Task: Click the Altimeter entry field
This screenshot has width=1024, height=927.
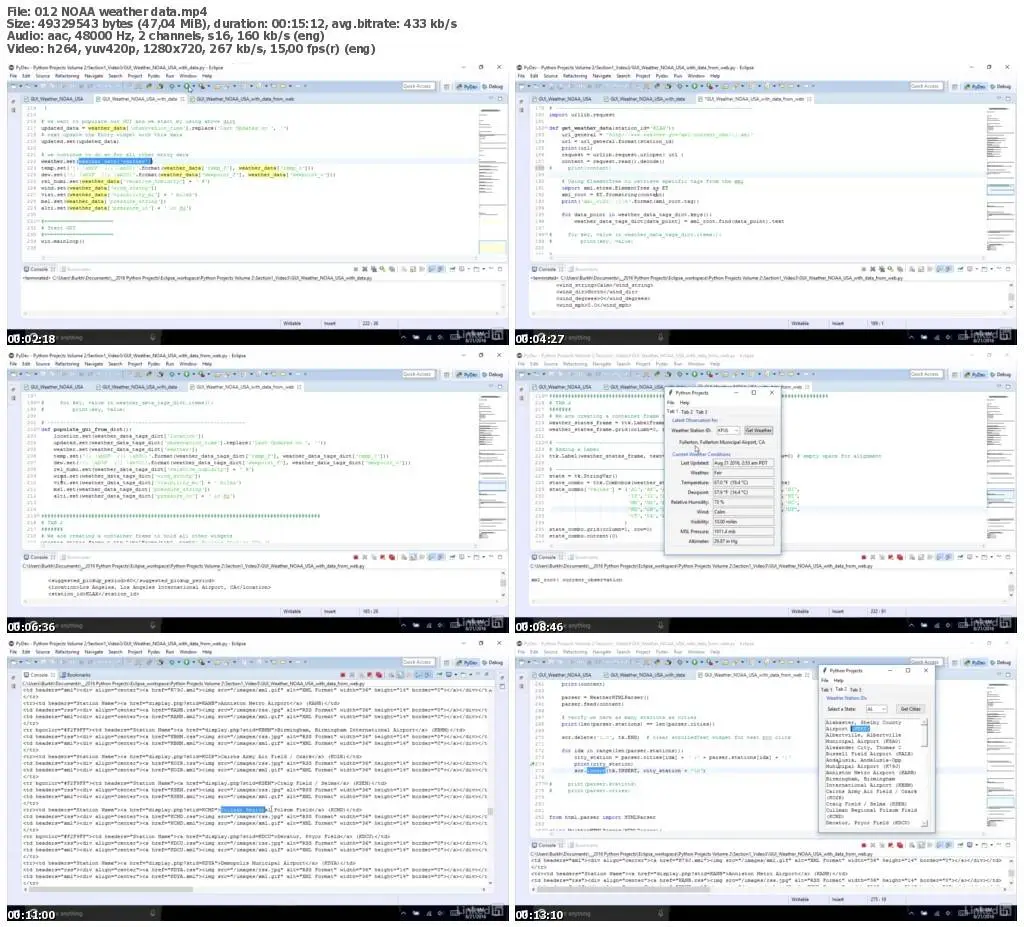Action: [x=743, y=542]
